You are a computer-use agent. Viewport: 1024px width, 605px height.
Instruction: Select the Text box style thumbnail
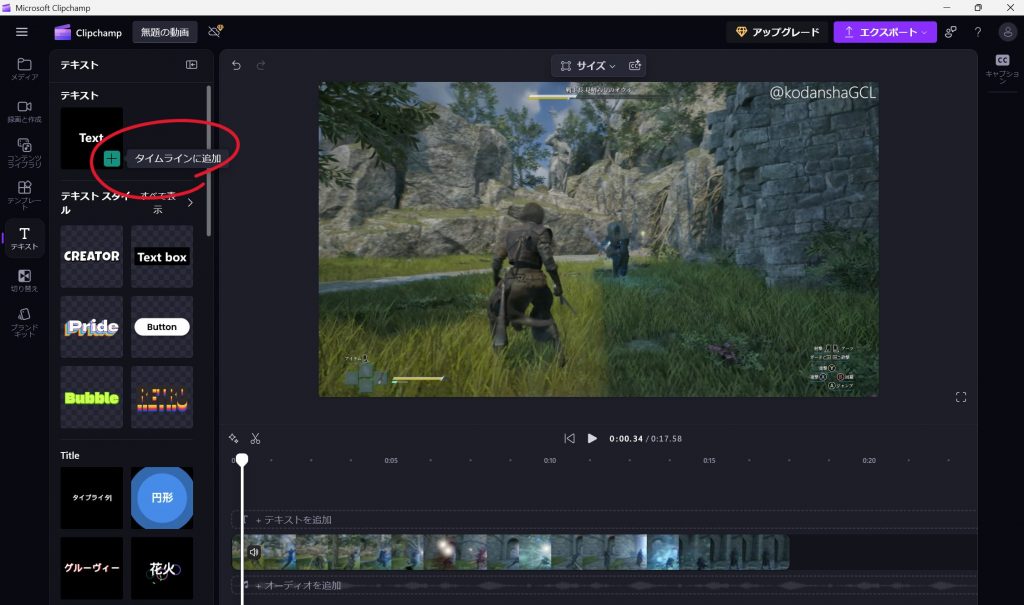(162, 256)
